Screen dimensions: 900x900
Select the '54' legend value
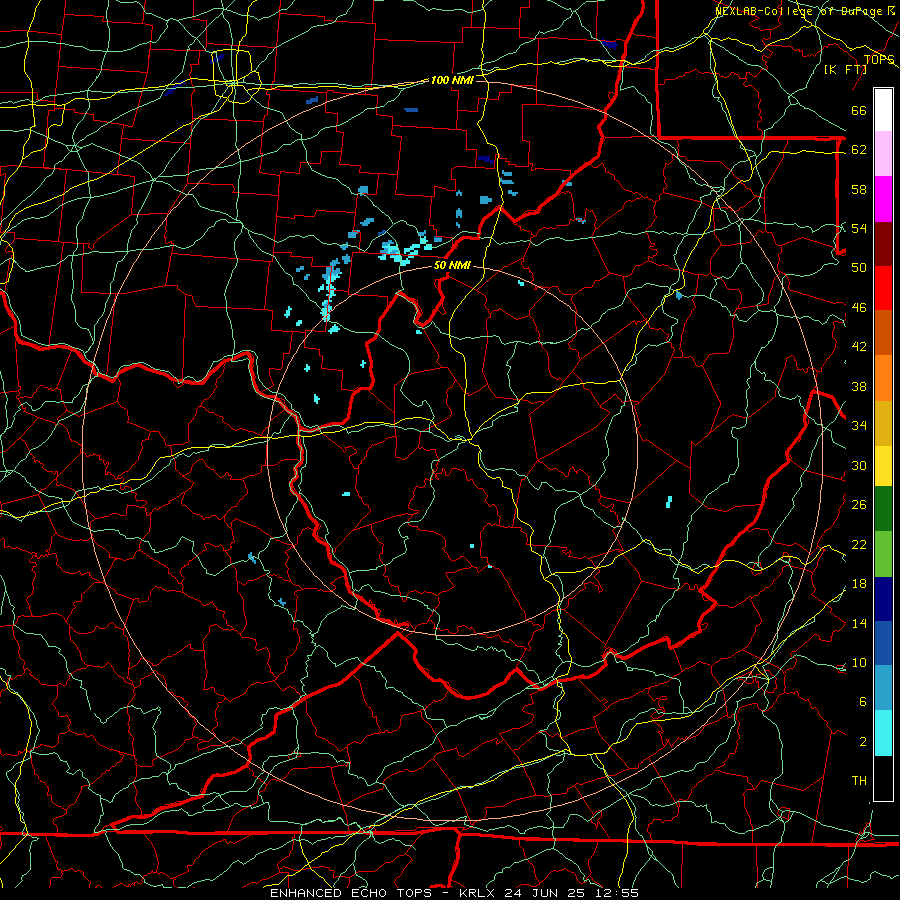coord(859,228)
